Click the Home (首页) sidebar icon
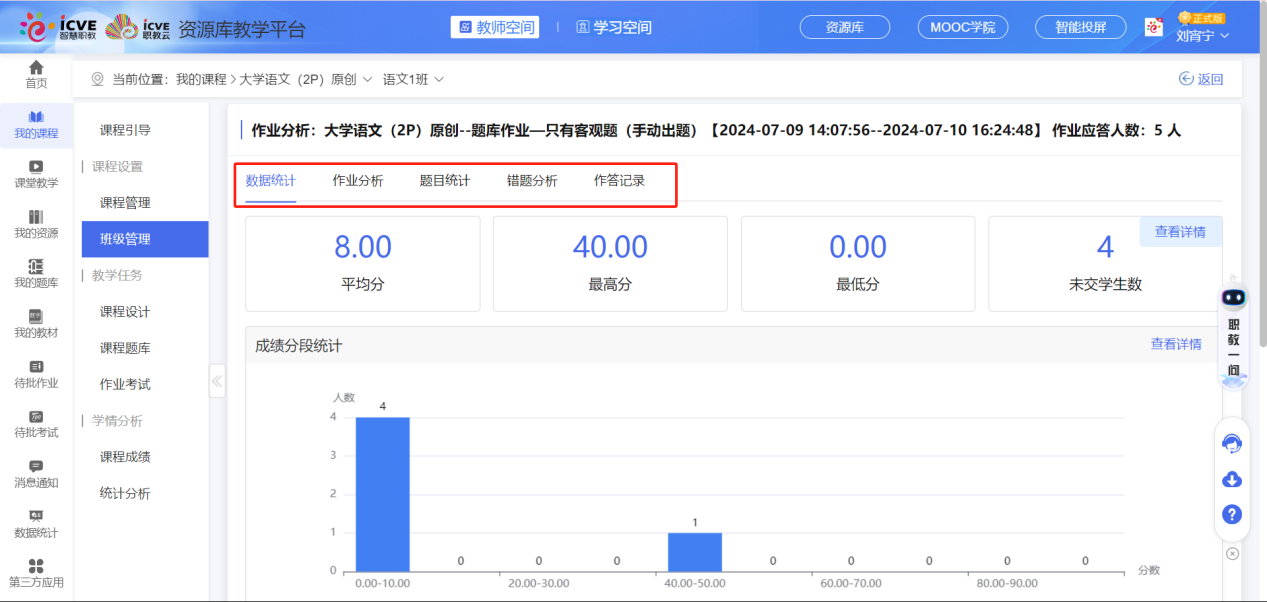 click(x=36, y=74)
